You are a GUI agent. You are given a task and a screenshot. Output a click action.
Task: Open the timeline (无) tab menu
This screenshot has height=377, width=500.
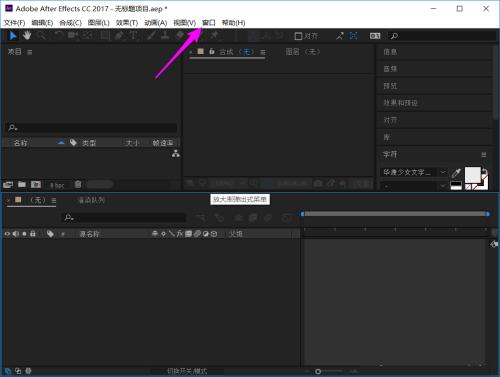pos(54,200)
